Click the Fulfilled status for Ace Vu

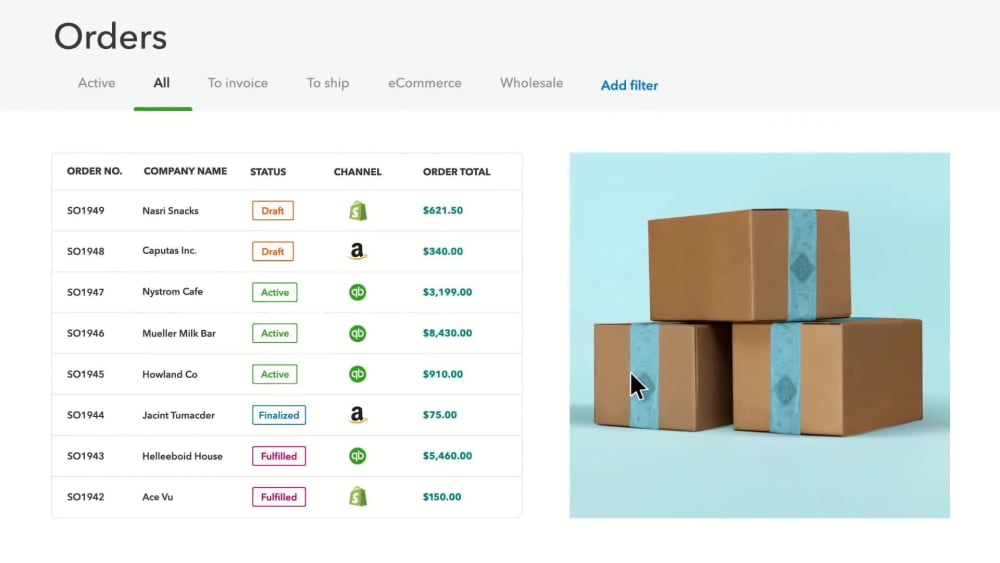point(279,497)
